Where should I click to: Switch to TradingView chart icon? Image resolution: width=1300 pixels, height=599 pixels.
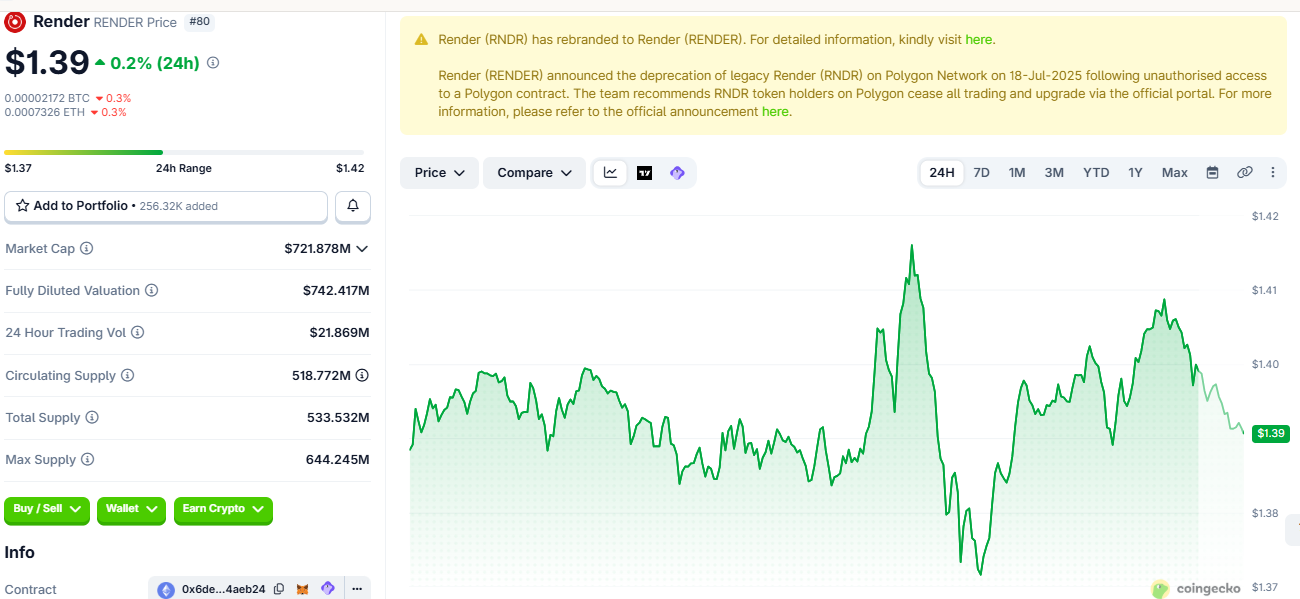pyautogui.click(x=644, y=173)
